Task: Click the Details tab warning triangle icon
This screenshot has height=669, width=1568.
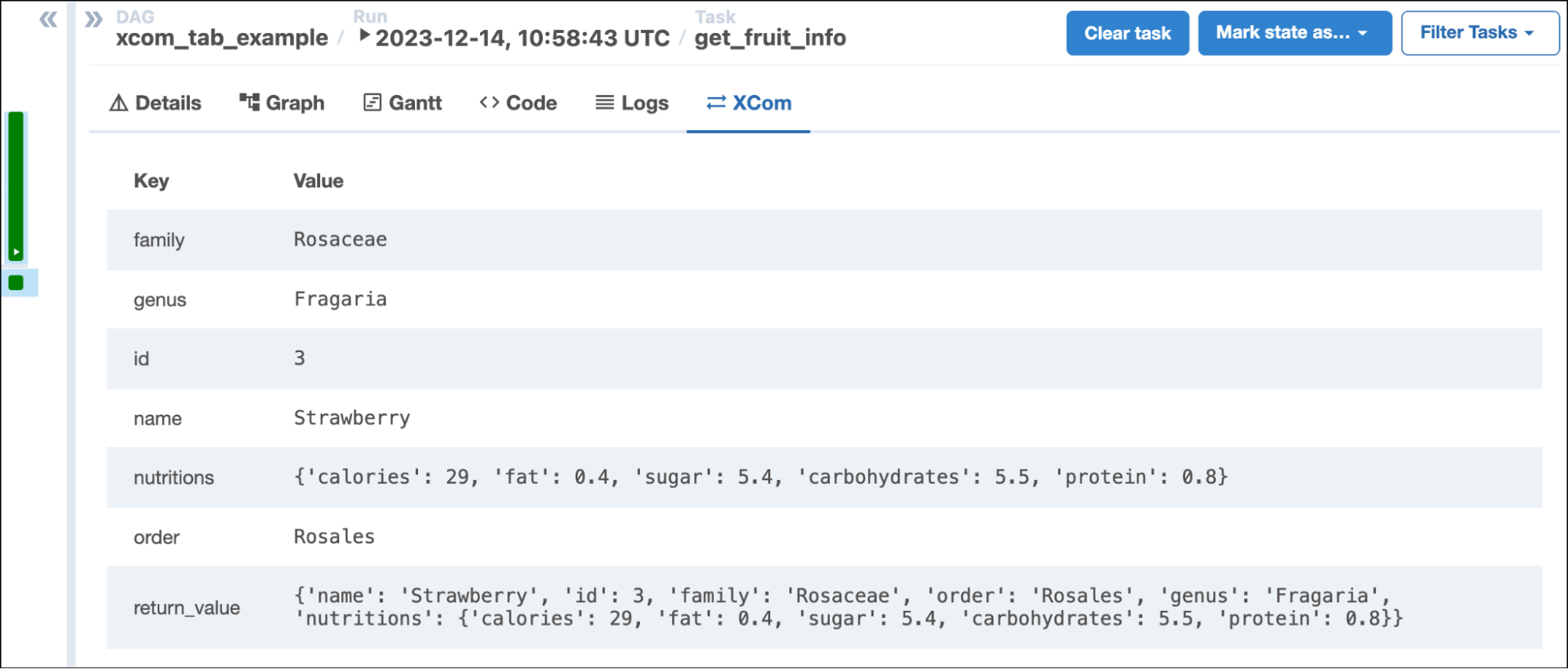Action: point(118,103)
